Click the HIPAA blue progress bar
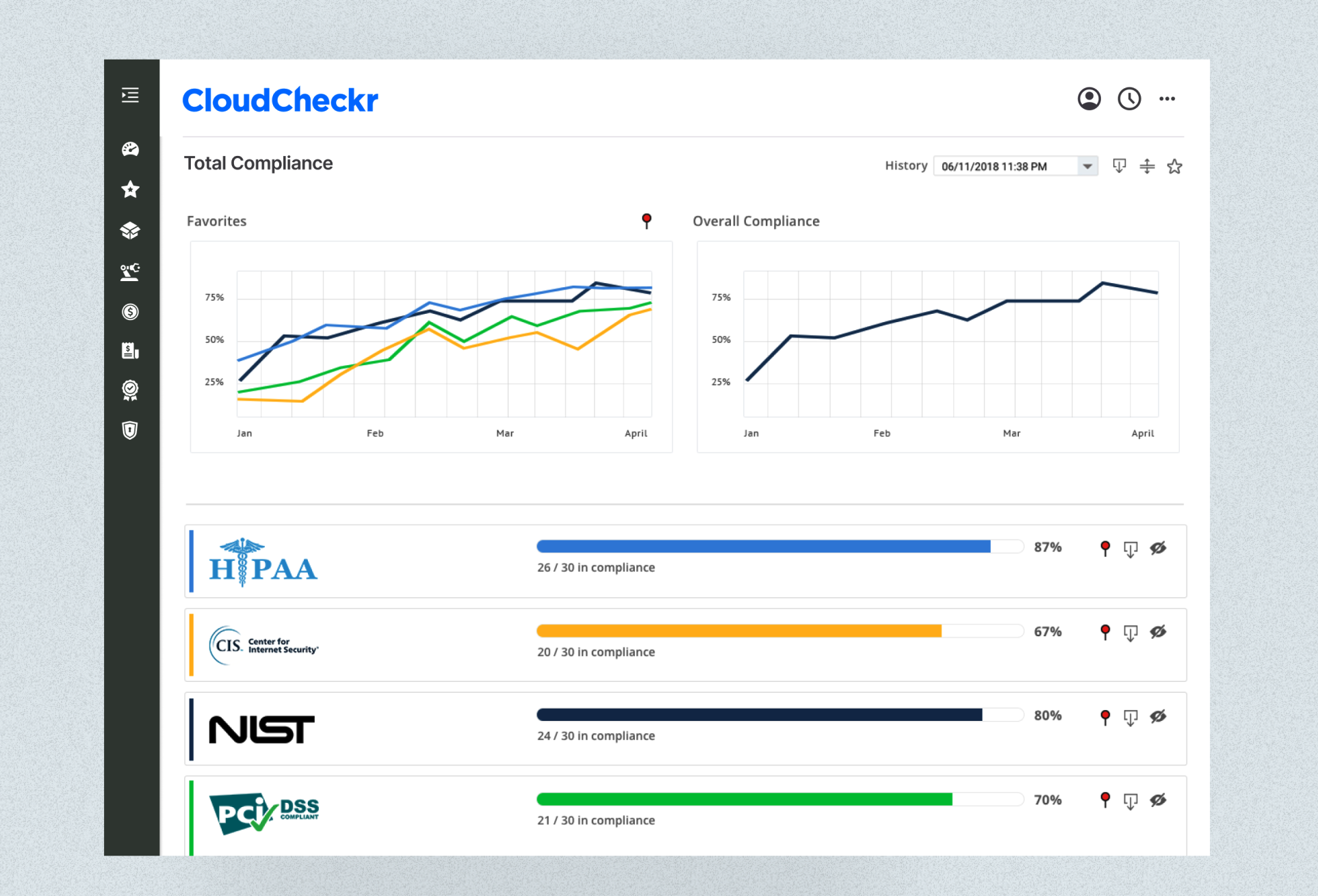This screenshot has height=896, width=1318. (780, 546)
